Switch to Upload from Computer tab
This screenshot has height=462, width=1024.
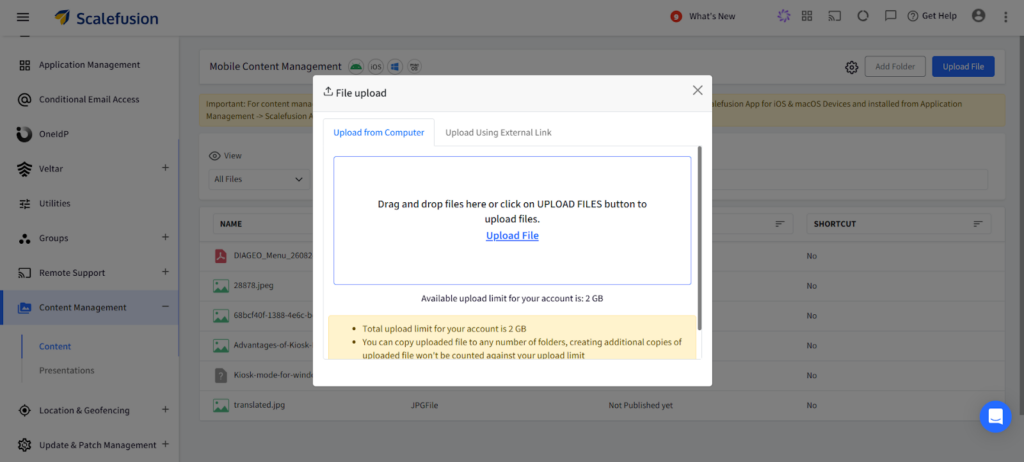pyautogui.click(x=379, y=133)
